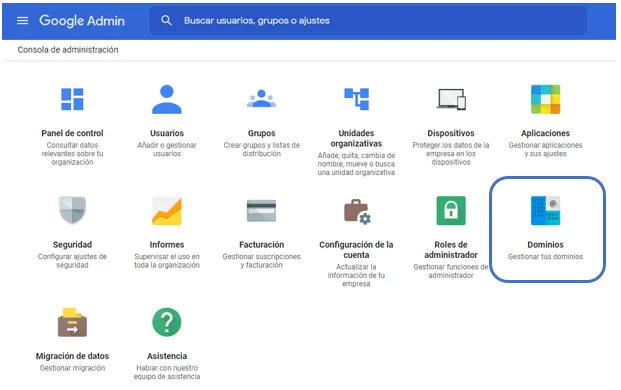Click the Usuarios title link
Viewport: 621px width, 390px height.
[x=167, y=133]
